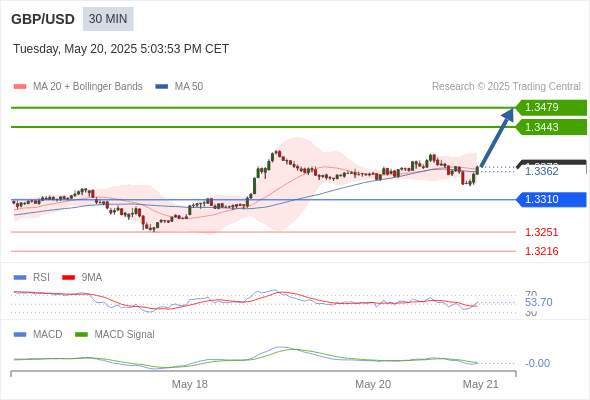Viewport: 590px width, 400px height.
Task: Toggle the RSI legend entry
Action: click(x=32, y=277)
